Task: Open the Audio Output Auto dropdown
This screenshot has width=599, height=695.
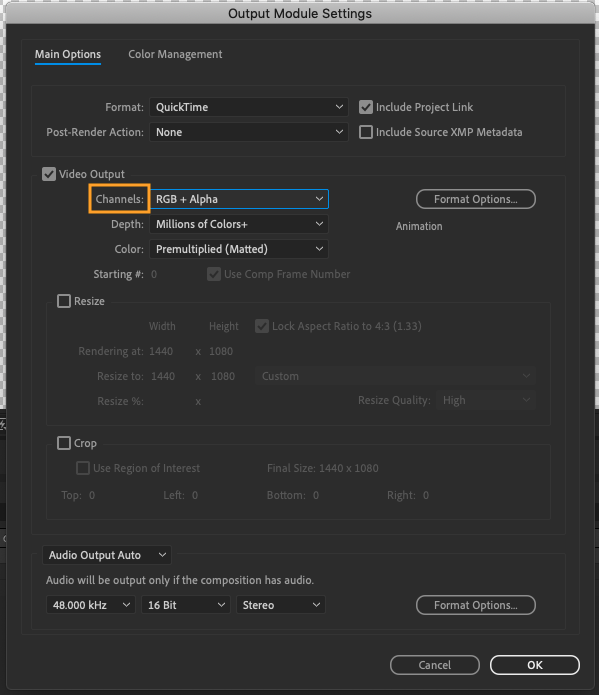Action: [107, 555]
